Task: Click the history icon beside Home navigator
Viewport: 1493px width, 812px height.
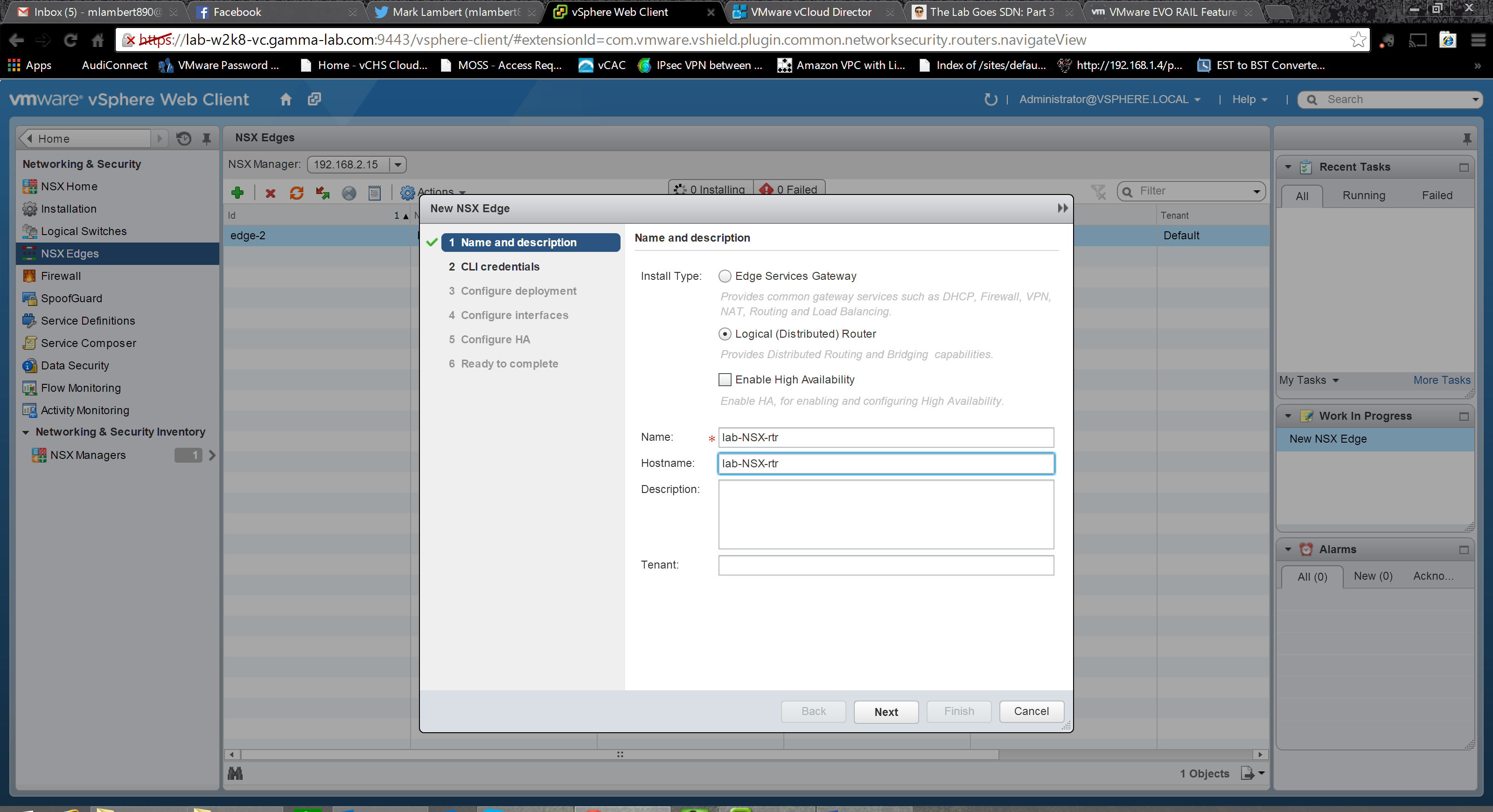Action: [x=184, y=139]
